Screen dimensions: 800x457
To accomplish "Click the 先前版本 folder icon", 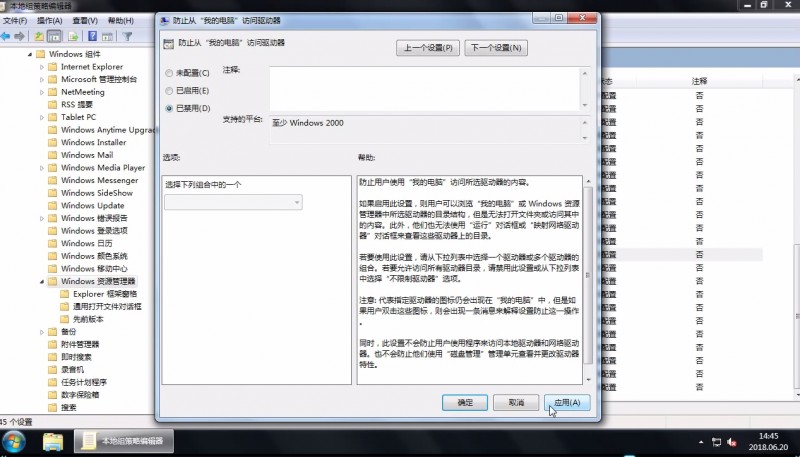I will tap(64, 319).
